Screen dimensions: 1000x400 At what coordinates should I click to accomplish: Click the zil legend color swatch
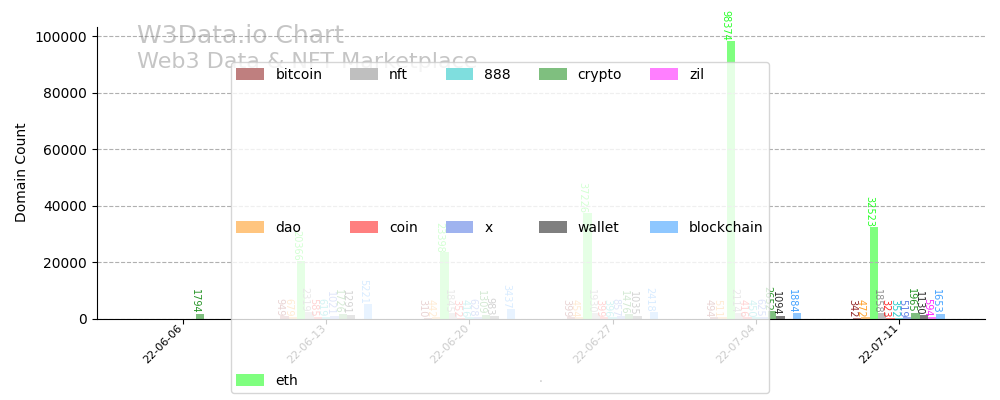[x=664, y=74]
